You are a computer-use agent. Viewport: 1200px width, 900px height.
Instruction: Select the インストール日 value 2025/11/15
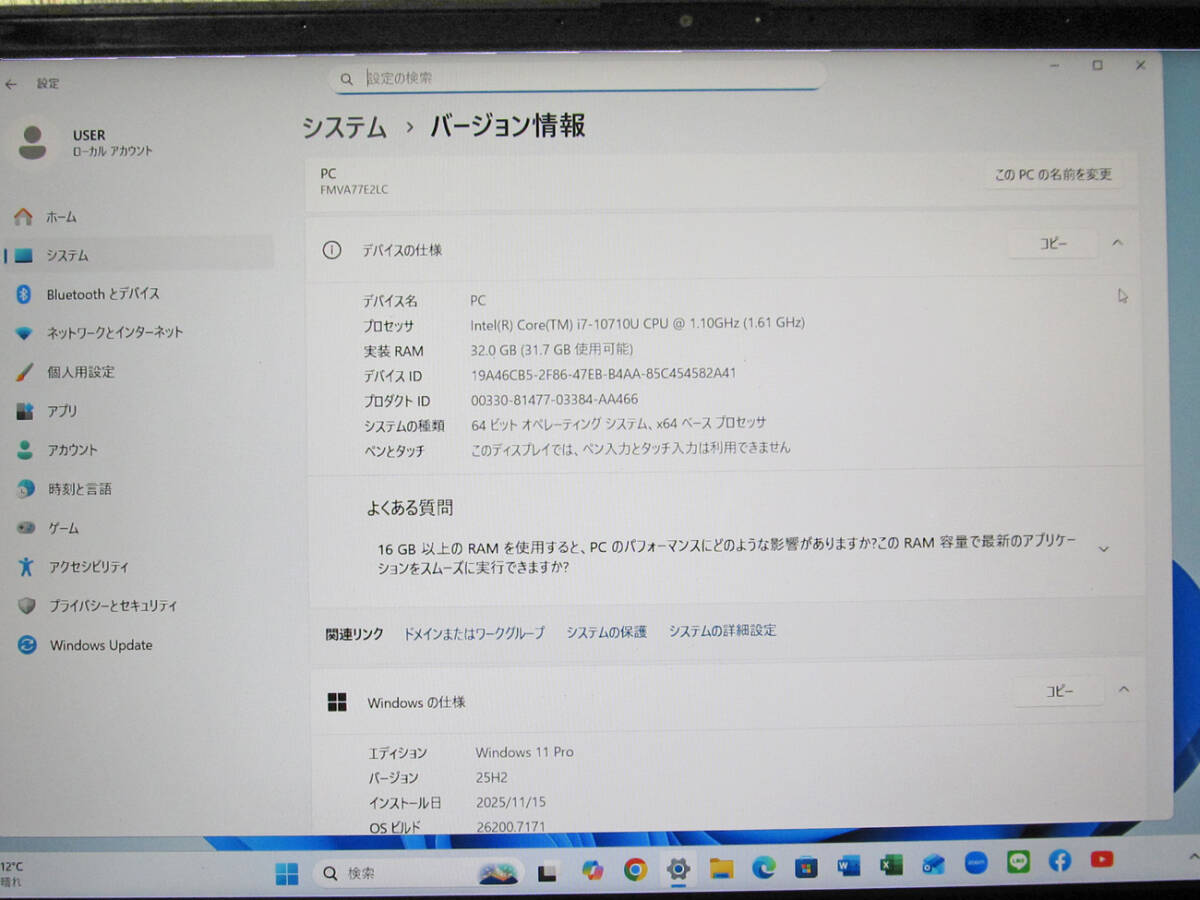point(510,802)
